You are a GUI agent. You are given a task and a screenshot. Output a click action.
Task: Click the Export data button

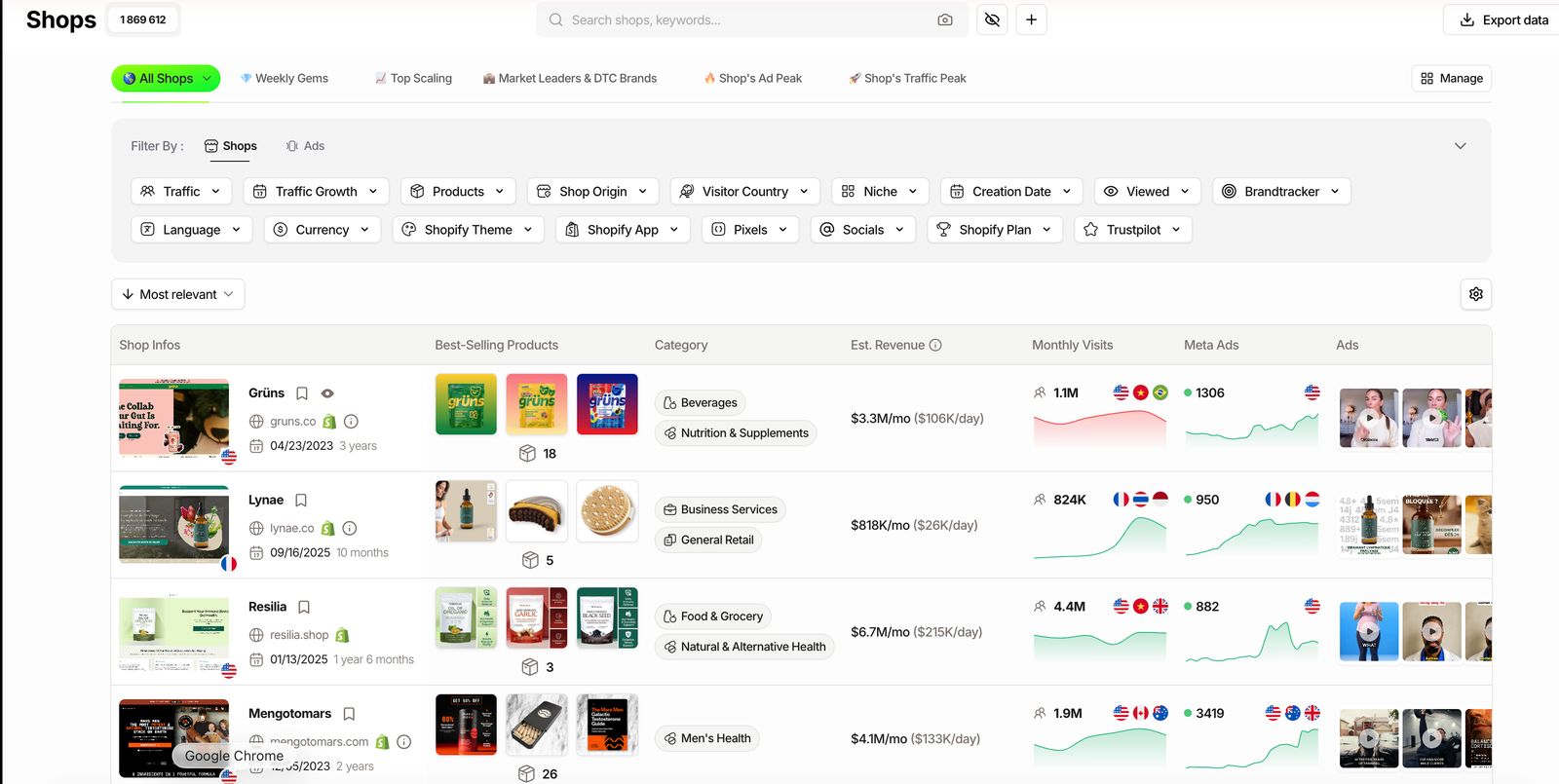pos(1503,19)
